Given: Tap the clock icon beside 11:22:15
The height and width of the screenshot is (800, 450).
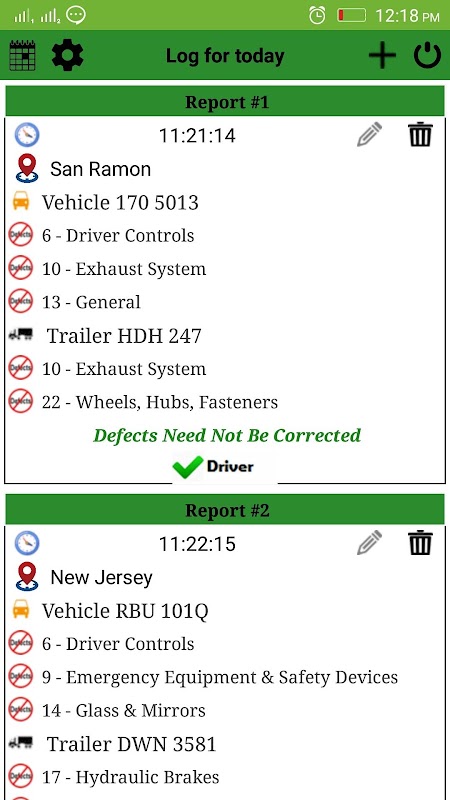Looking at the screenshot, I should [27, 543].
